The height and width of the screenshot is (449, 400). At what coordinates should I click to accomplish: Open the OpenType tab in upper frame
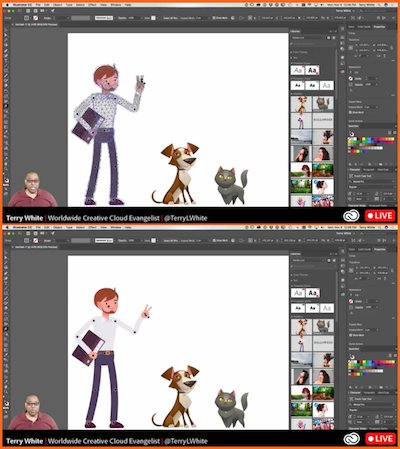(x=383, y=170)
